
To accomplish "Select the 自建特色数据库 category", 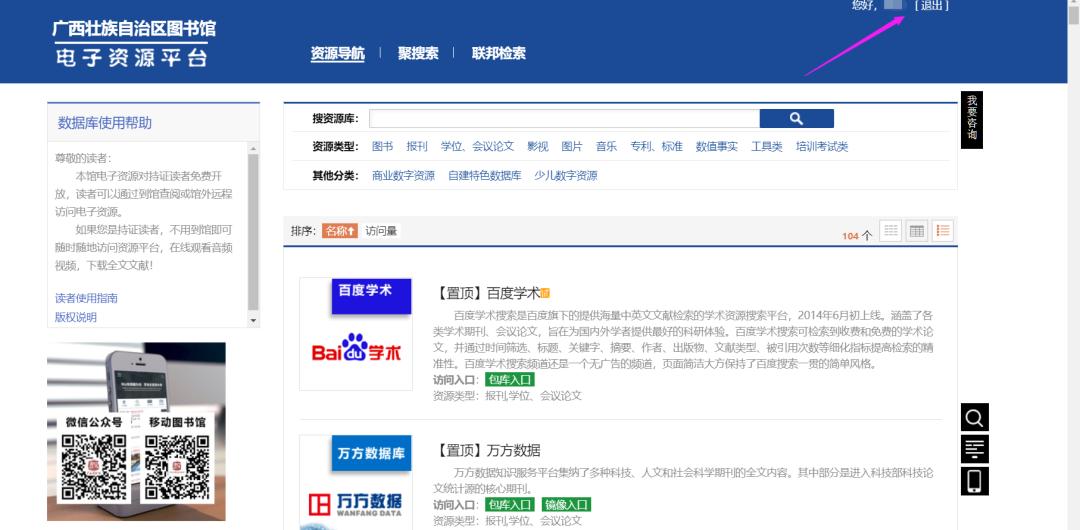I will 485,176.
